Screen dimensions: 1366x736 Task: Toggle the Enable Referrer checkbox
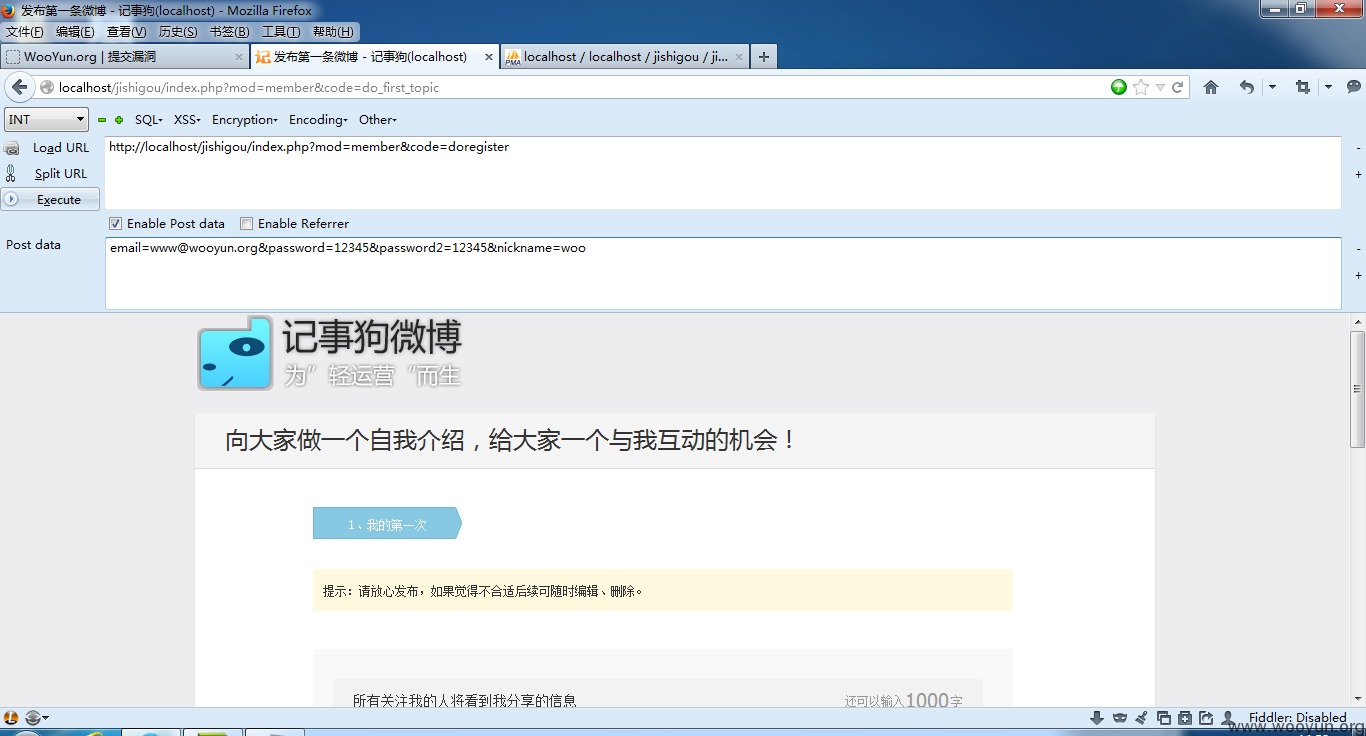point(246,223)
